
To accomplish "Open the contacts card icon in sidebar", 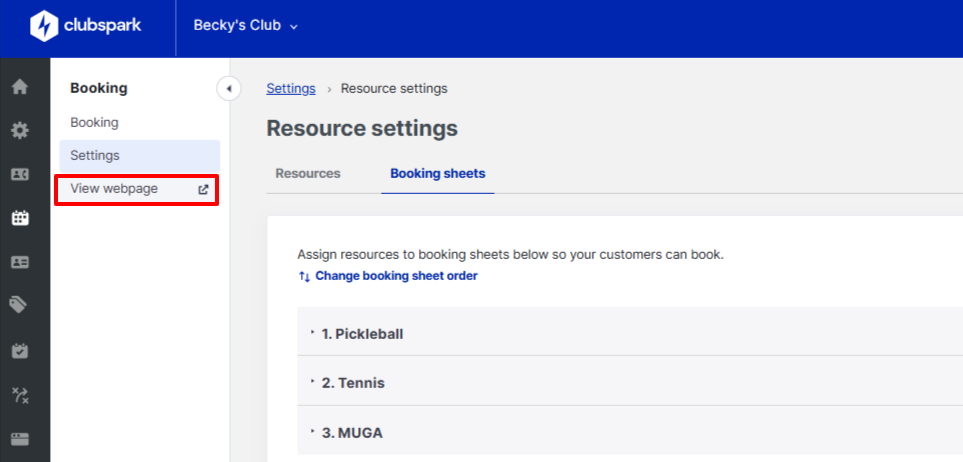I will coord(20,174).
